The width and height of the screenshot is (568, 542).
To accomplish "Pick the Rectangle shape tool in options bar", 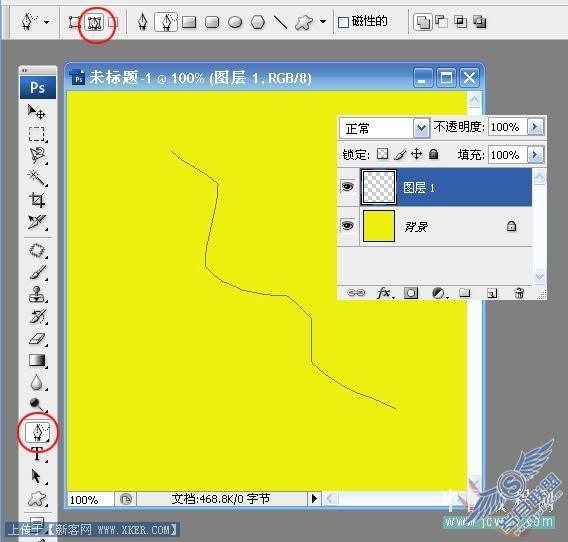I will tap(189, 22).
